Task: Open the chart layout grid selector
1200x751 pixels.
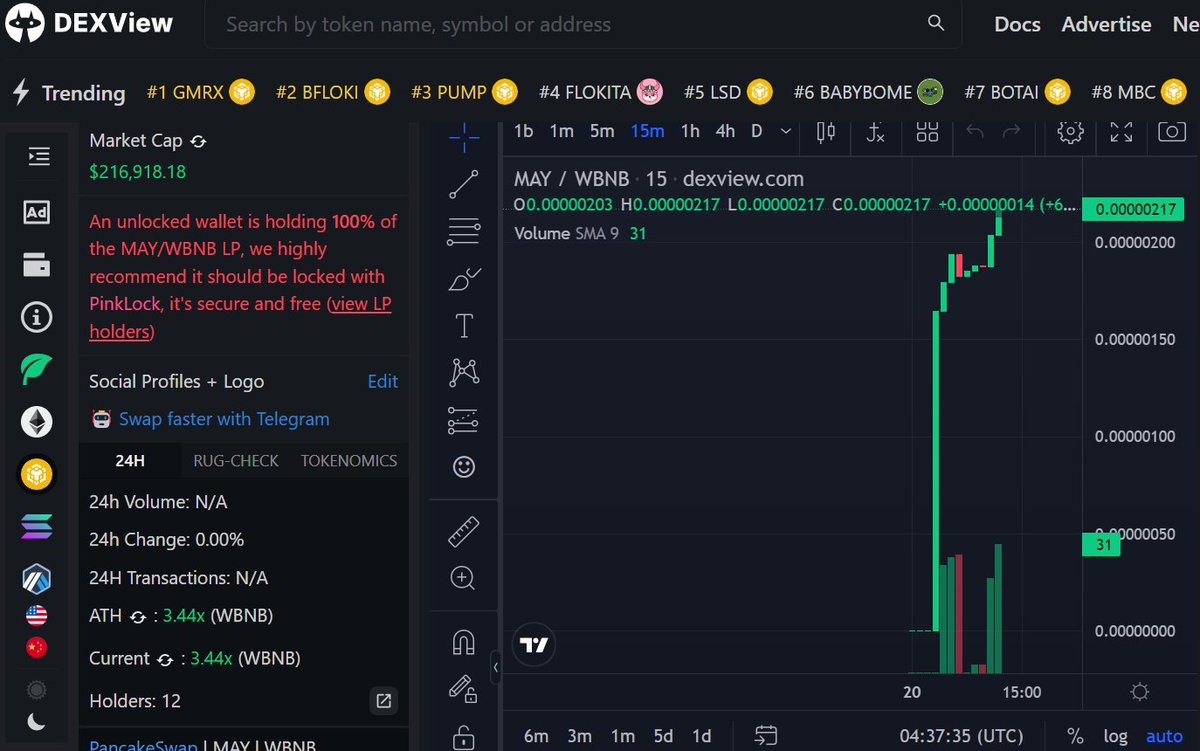Action: point(927,131)
